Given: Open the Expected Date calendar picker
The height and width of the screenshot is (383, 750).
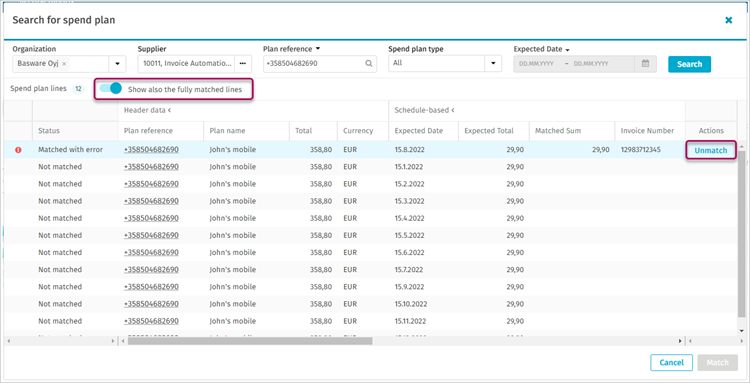Looking at the screenshot, I should point(645,64).
